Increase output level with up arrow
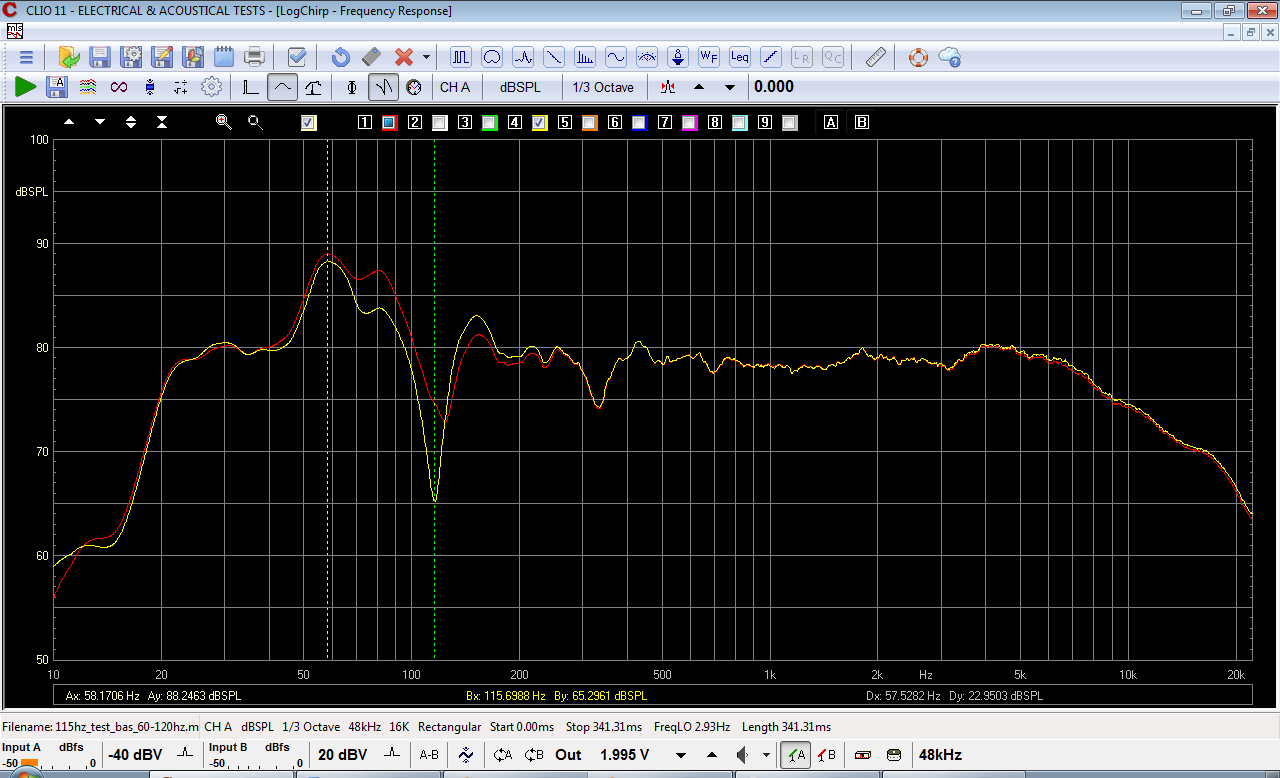The width and height of the screenshot is (1280, 778). click(x=712, y=755)
